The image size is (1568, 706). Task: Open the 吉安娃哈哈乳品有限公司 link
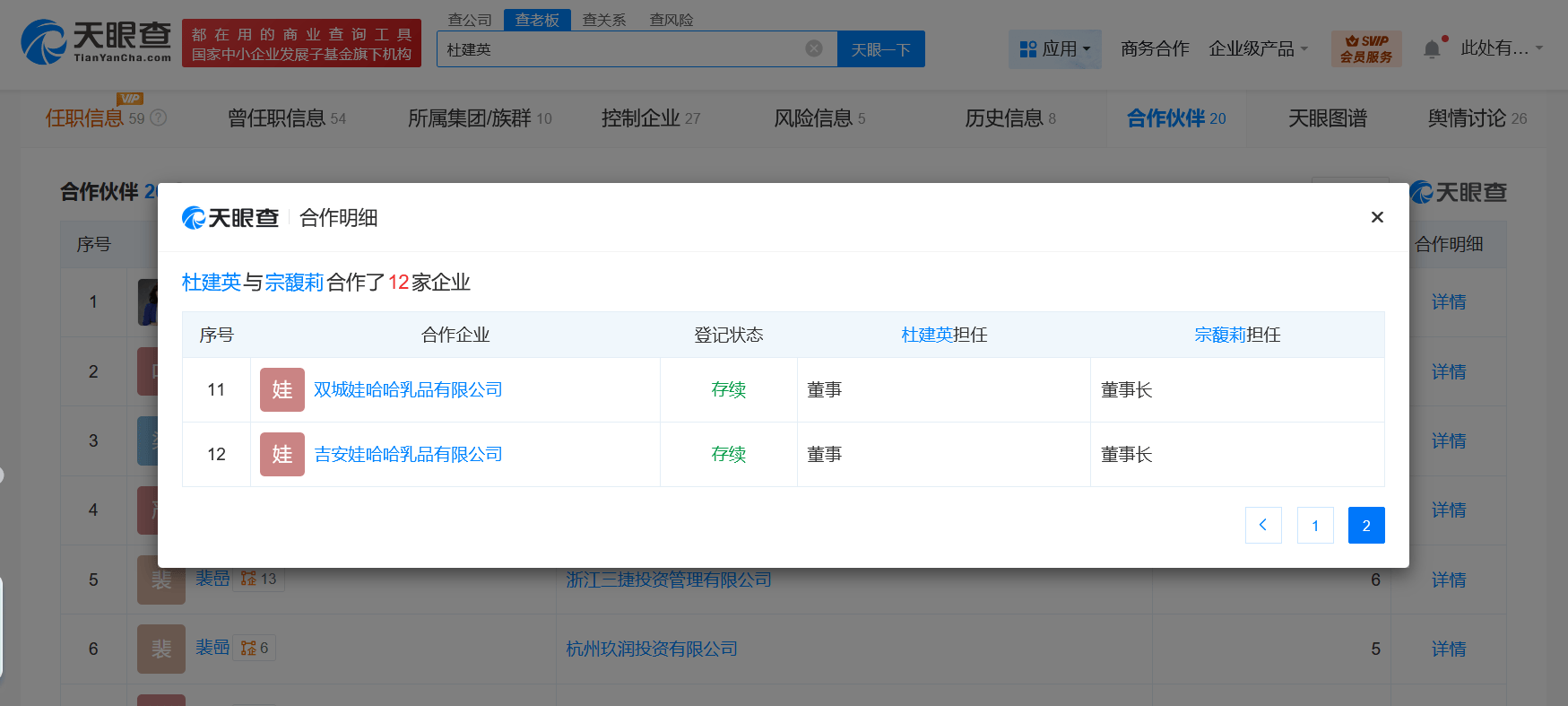(x=408, y=454)
